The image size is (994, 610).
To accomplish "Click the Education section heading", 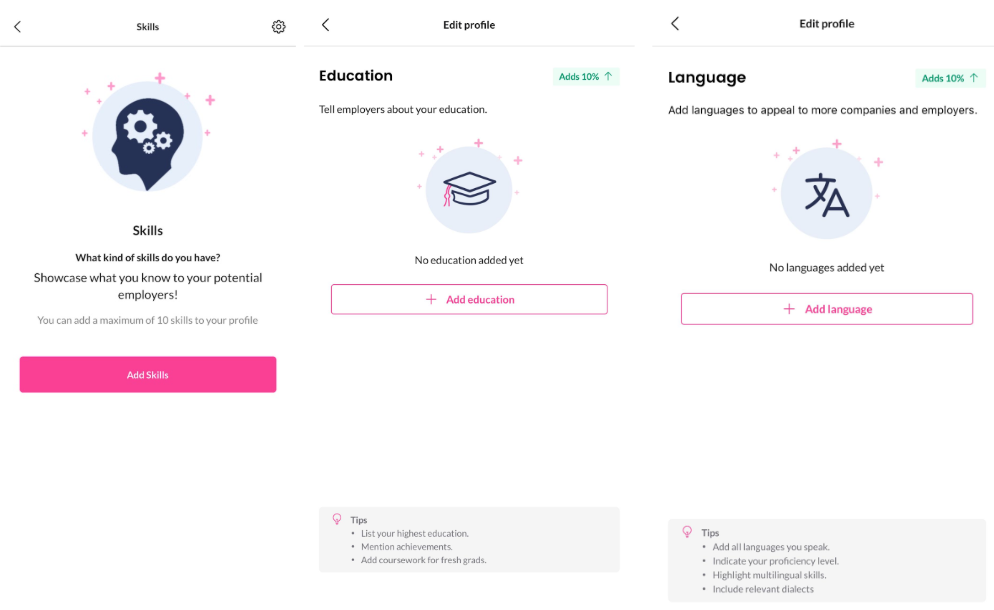I will point(356,76).
